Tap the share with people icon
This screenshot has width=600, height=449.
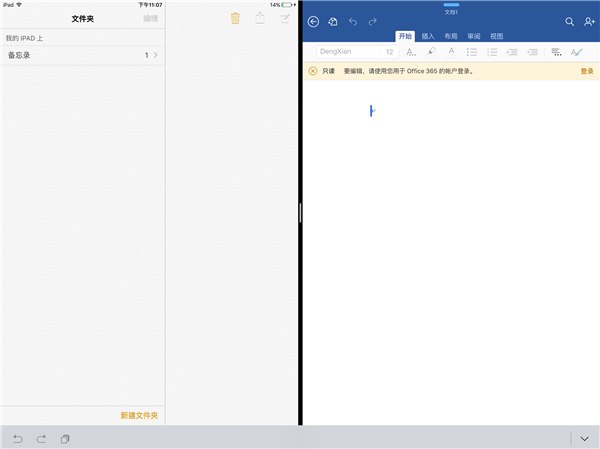click(x=589, y=22)
